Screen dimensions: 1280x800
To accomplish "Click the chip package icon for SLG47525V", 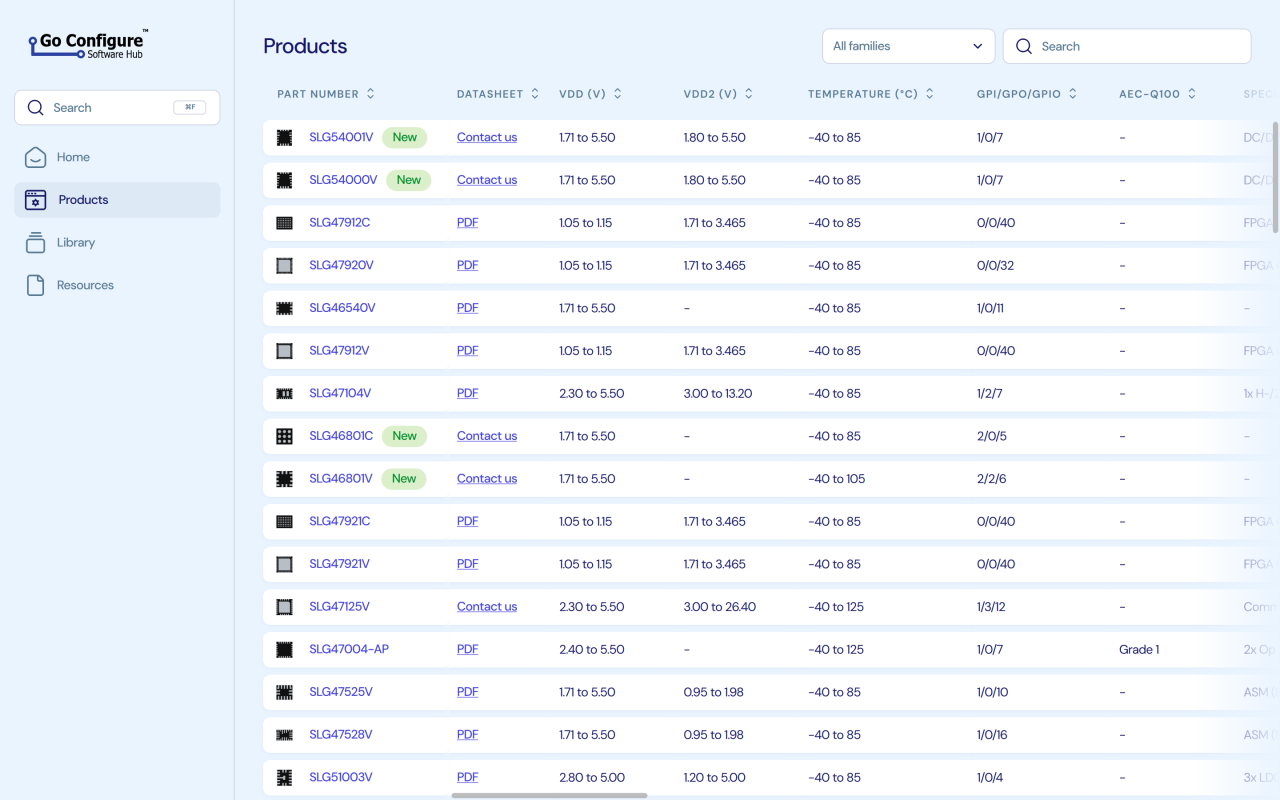I will (x=284, y=692).
